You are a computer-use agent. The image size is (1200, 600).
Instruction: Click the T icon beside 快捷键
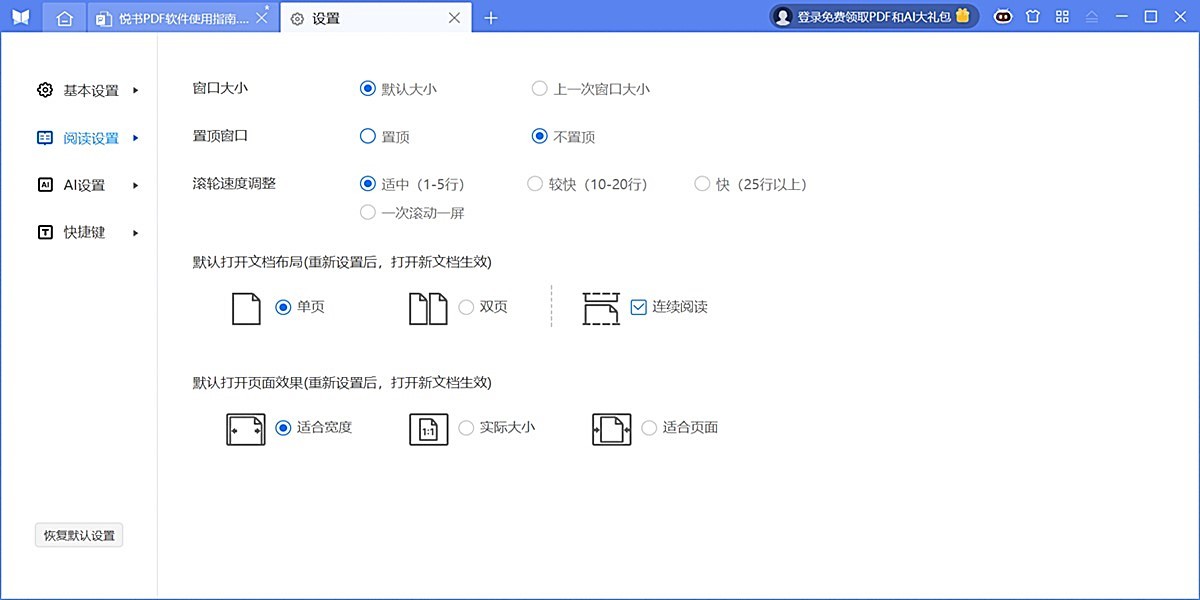44,232
